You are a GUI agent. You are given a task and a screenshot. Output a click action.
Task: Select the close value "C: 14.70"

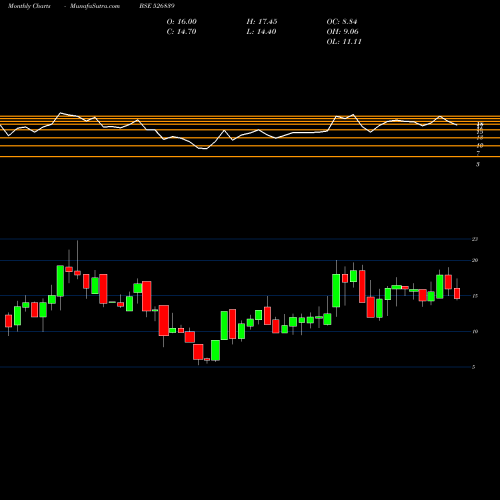pos(181,32)
